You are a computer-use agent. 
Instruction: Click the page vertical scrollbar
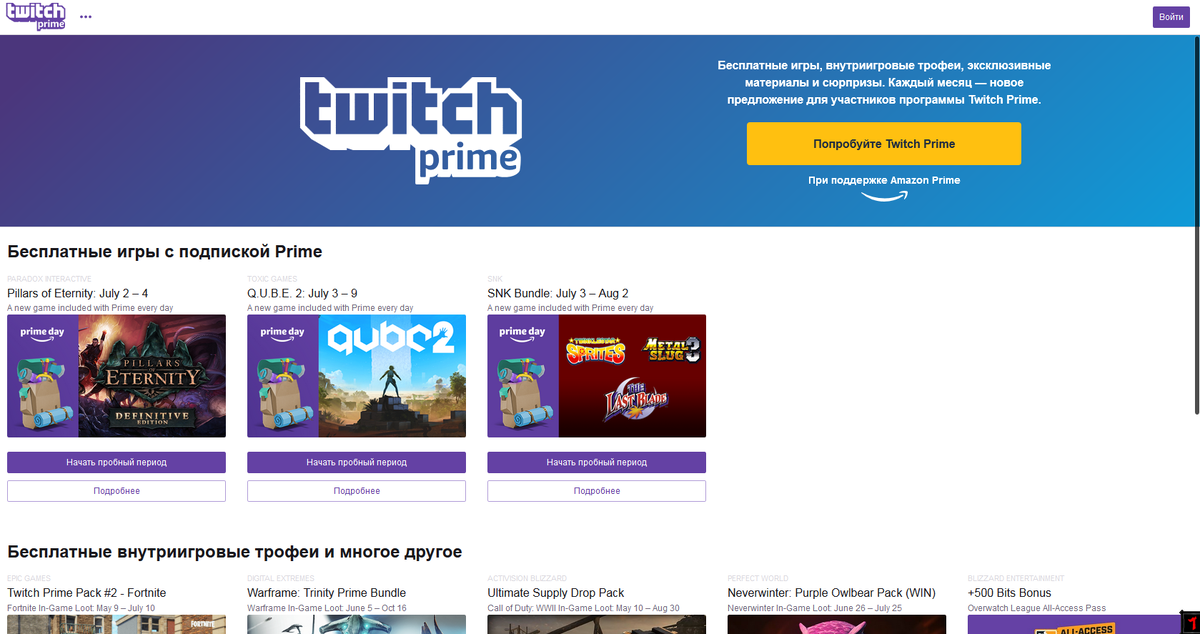1195,225
